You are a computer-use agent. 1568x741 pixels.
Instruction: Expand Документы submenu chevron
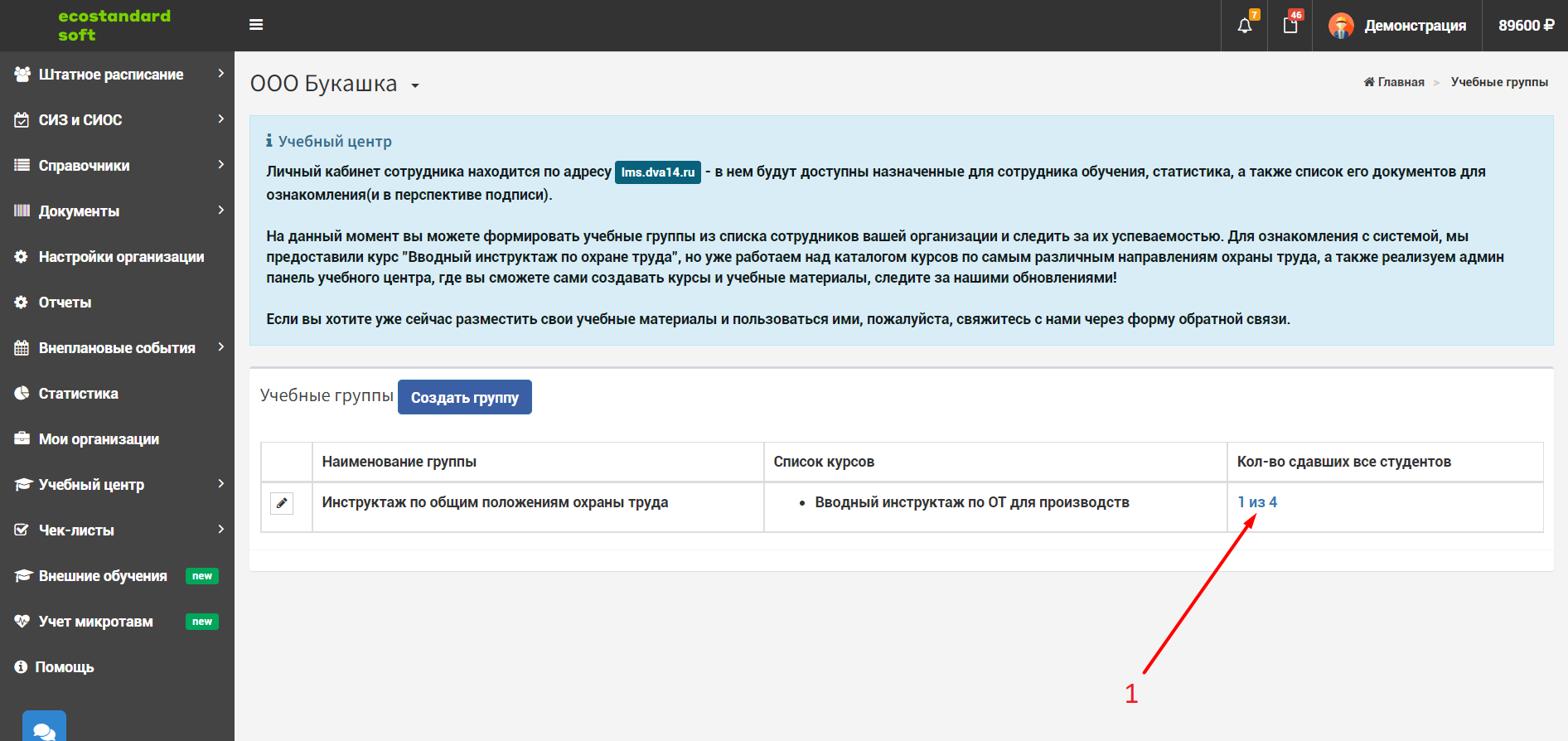pyautogui.click(x=220, y=211)
